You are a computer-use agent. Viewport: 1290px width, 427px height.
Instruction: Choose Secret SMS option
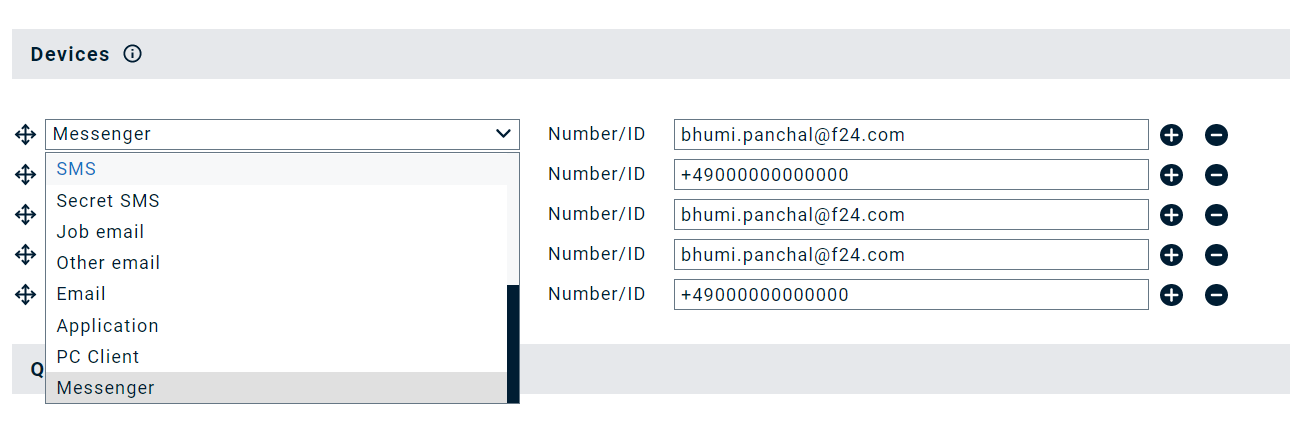point(108,201)
